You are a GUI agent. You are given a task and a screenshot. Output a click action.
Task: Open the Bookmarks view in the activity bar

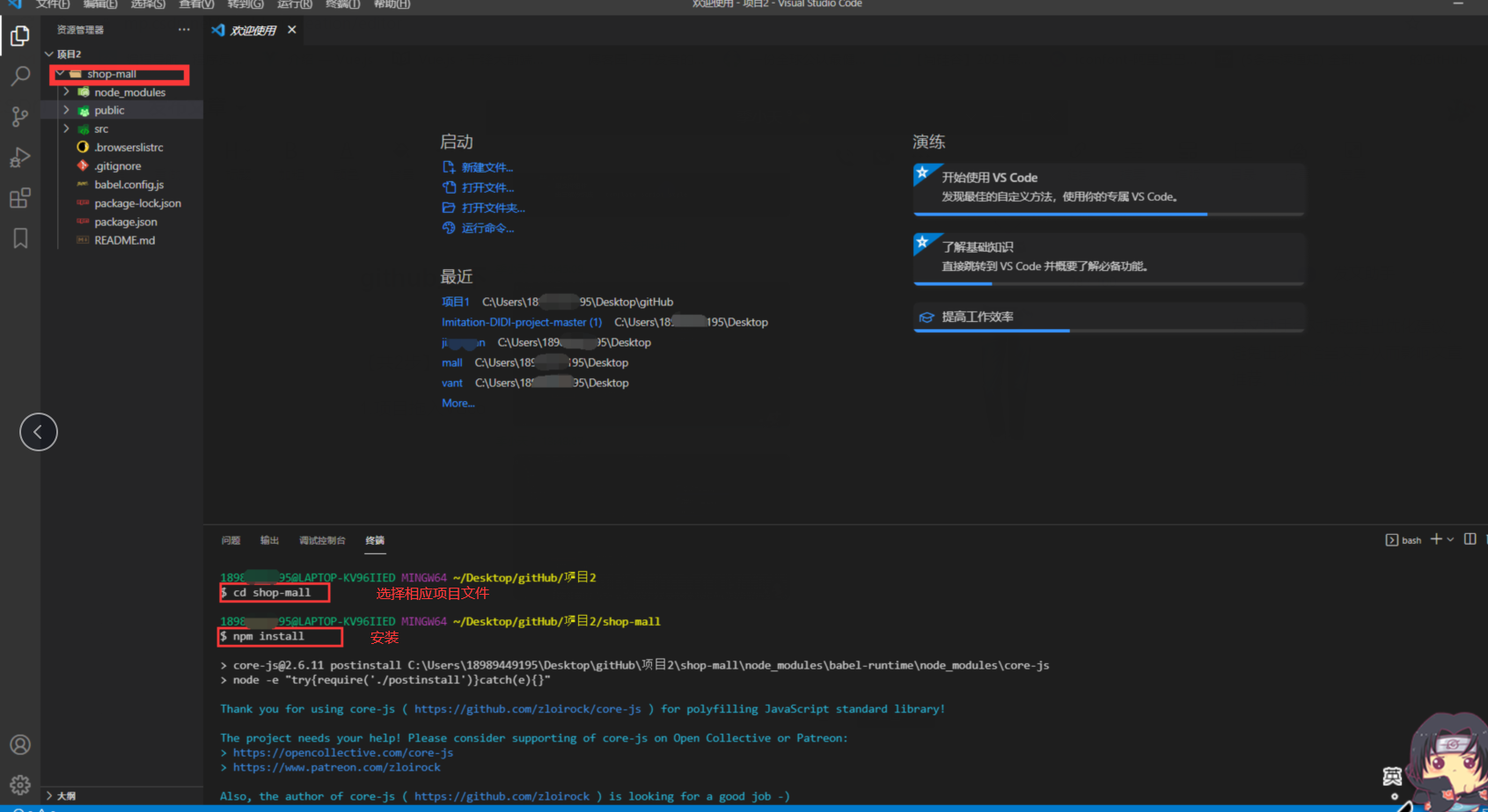pos(19,238)
